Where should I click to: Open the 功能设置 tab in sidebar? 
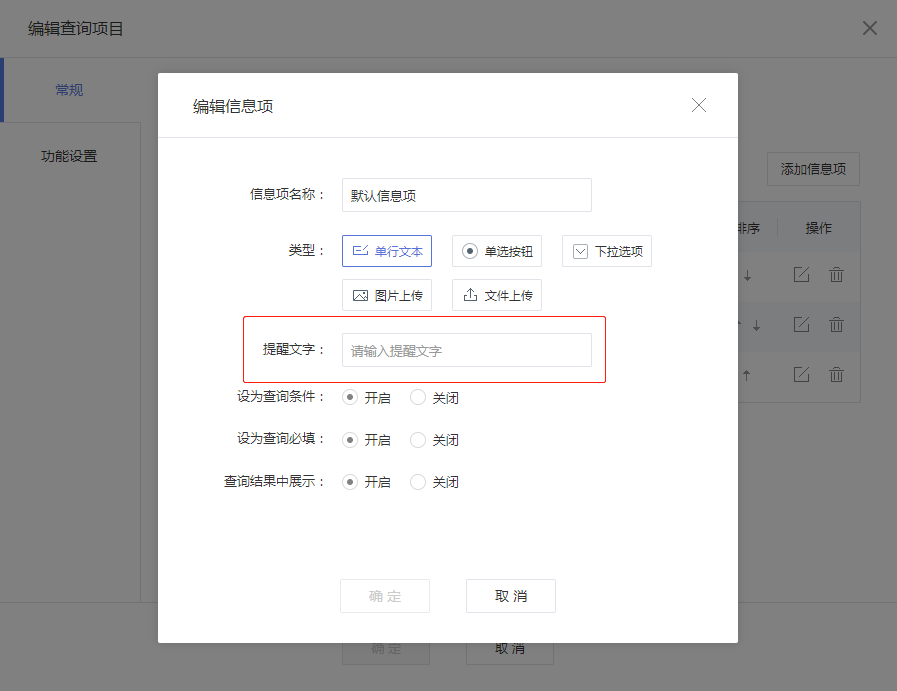[x=69, y=156]
